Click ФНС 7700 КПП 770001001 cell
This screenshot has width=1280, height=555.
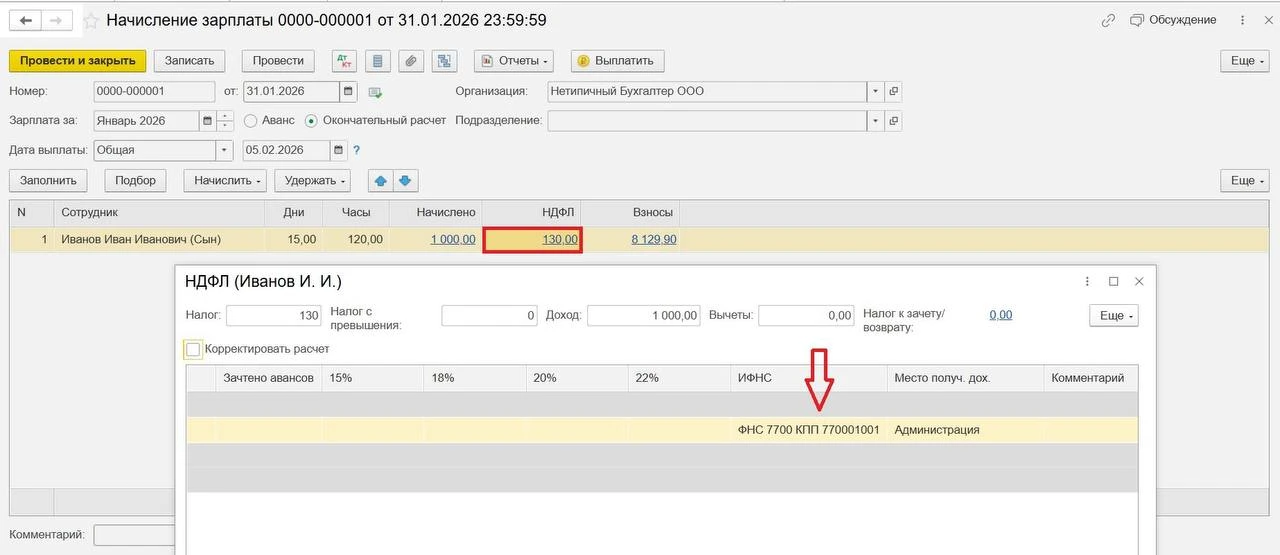pyautogui.click(x=808, y=430)
